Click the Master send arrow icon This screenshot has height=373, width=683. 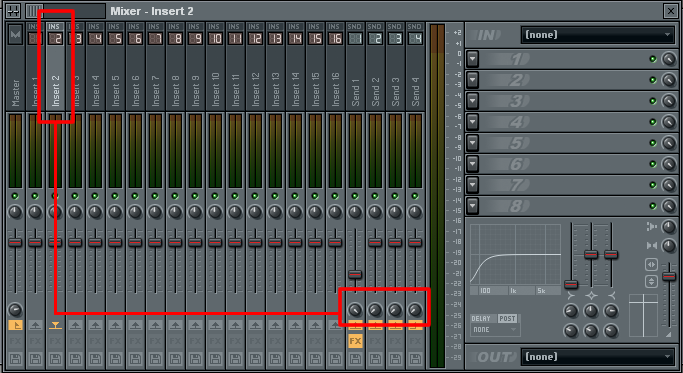(x=15, y=325)
